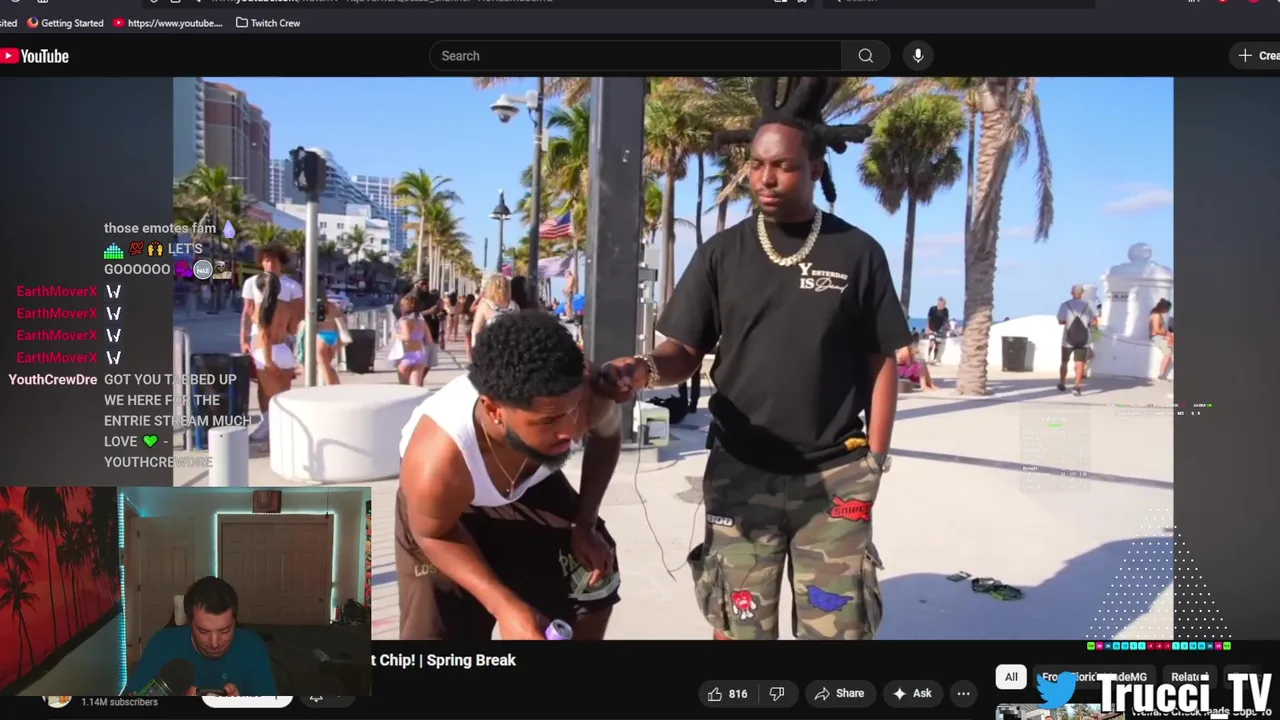Viewport: 1280px width, 720px height.
Task: Click the video title ending in Spring Break
Action: click(x=444, y=660)
